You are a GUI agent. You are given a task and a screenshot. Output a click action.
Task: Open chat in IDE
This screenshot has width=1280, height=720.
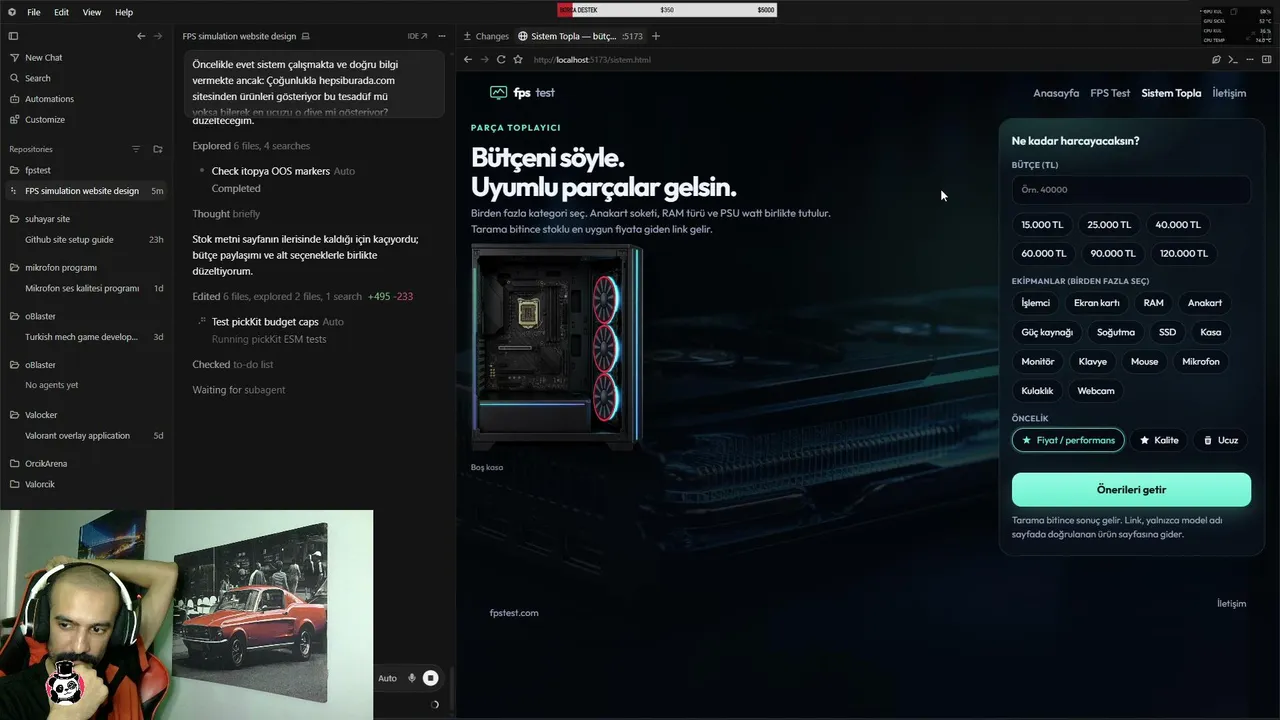(417, 36)
